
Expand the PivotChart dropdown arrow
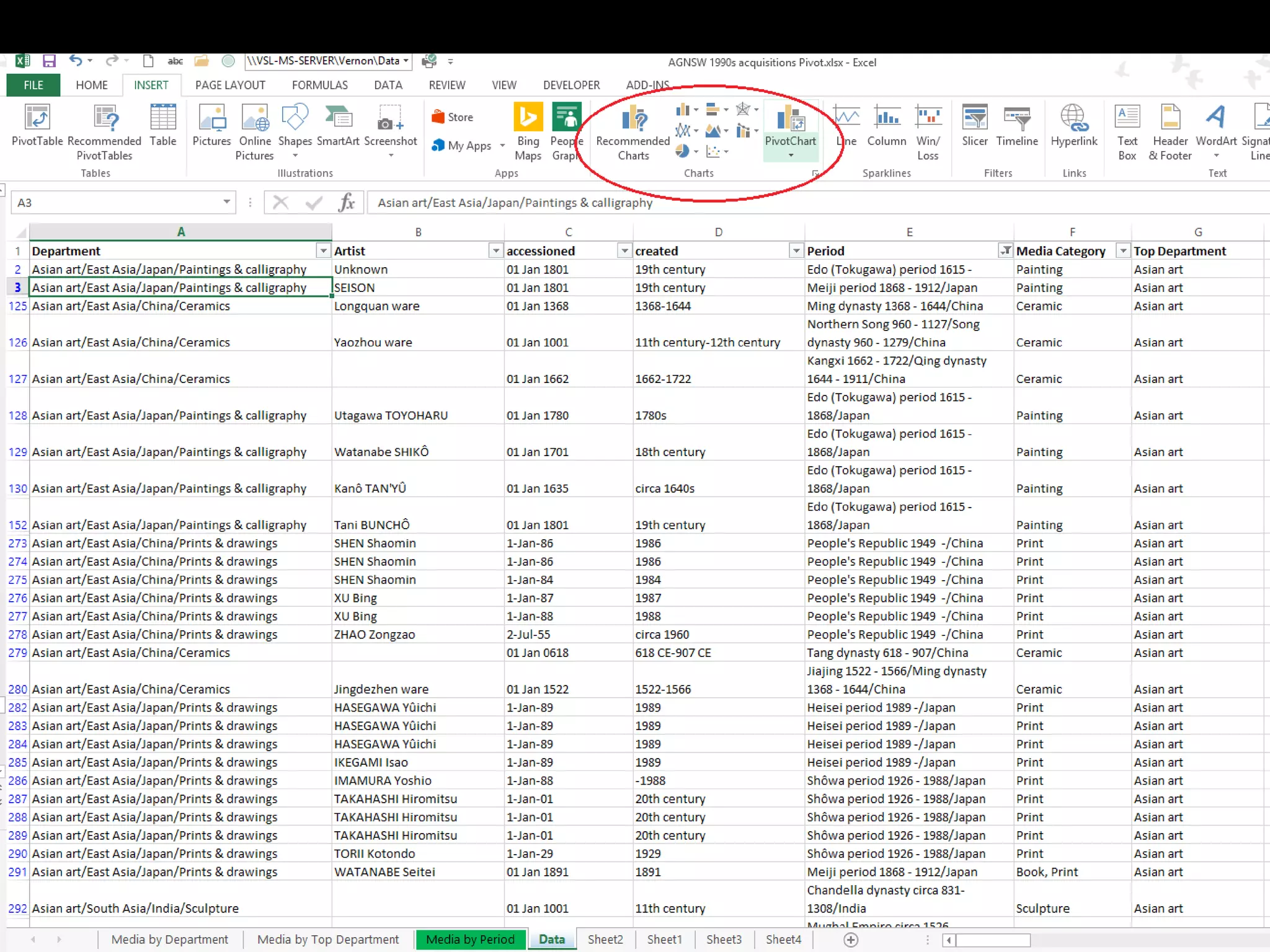791,156
